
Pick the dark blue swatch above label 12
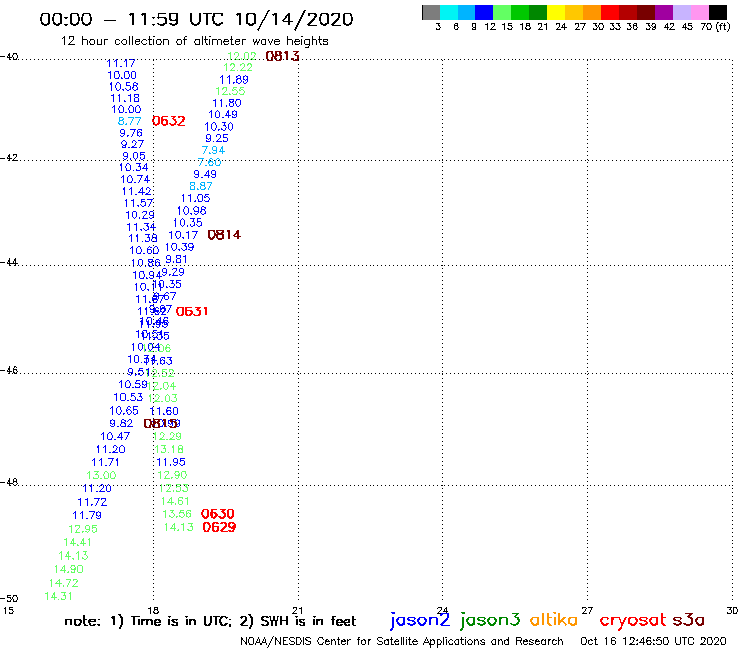(x=484, y=12)
